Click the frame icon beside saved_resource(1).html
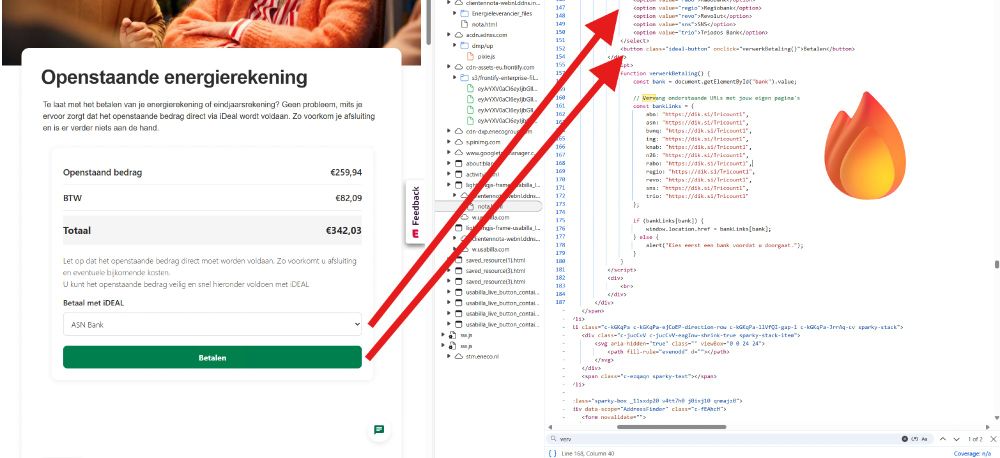The image size is (1000, 458). pos(459,260)
